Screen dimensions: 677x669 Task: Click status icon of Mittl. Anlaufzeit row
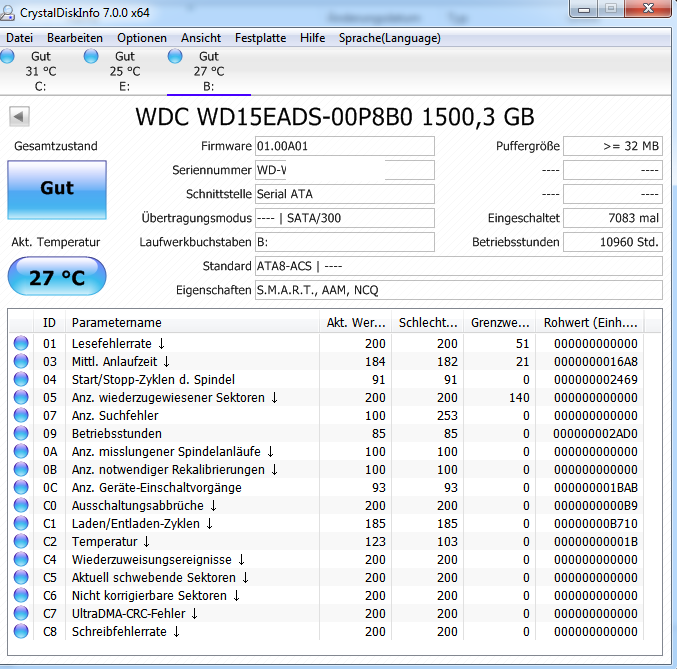coord(21,361)
